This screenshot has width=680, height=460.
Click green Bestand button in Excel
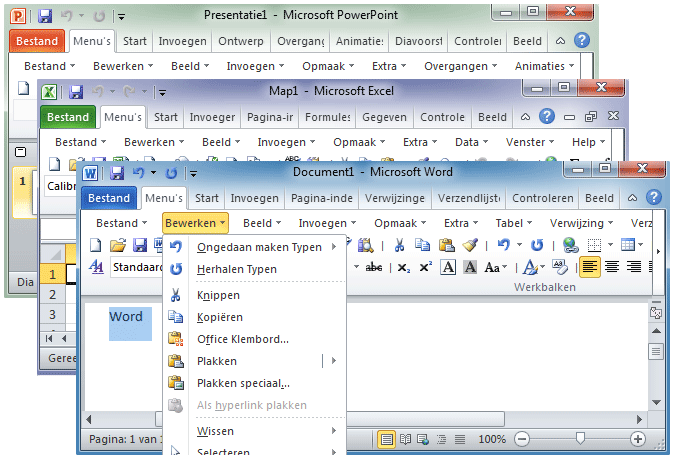pos(68,117)
